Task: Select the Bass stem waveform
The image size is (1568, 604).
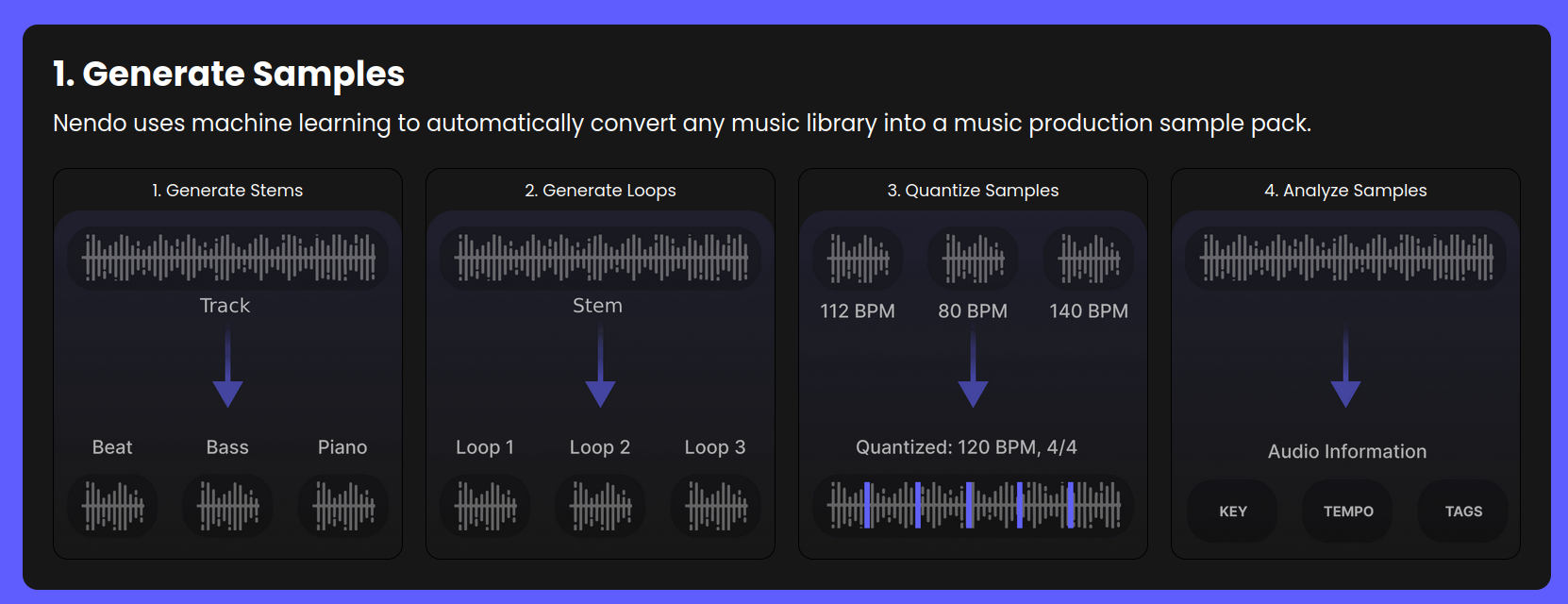Action: (x=227, y=507)
